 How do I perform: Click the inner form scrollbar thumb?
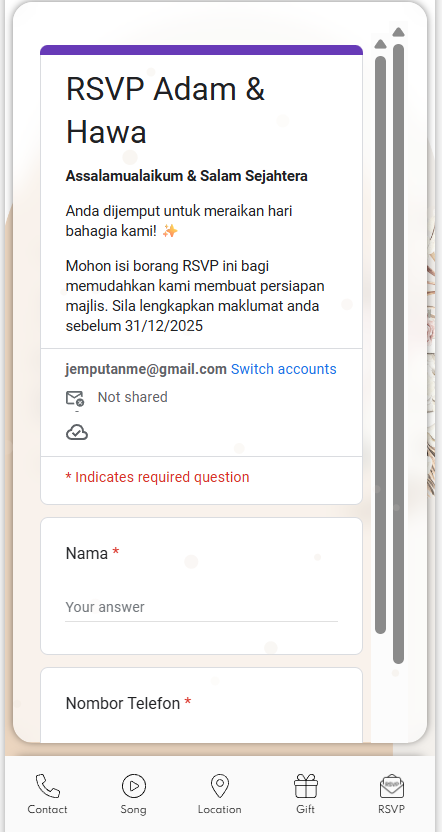tap(380, 345)
